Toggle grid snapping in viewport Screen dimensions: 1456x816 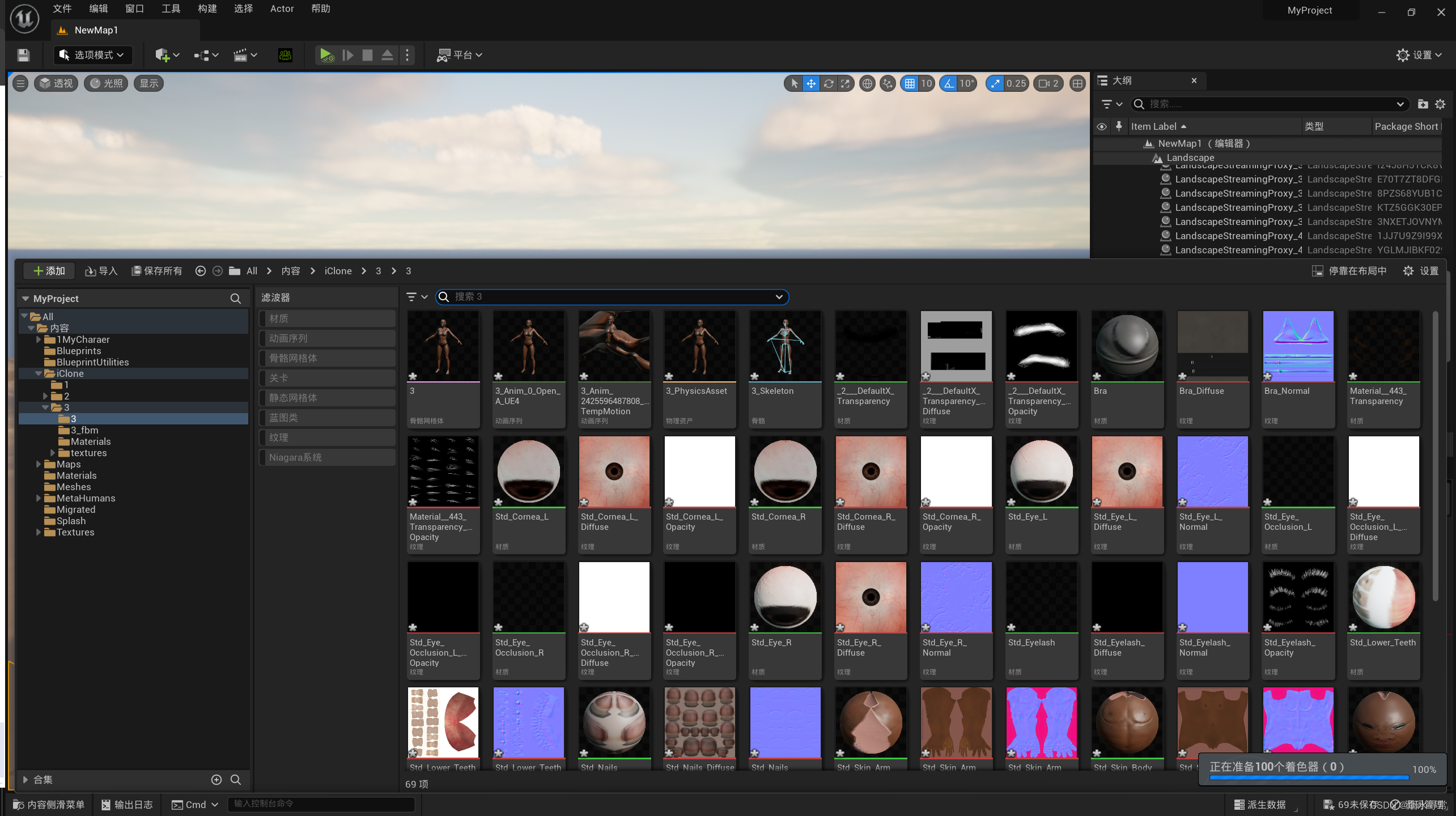coord(910,84)
